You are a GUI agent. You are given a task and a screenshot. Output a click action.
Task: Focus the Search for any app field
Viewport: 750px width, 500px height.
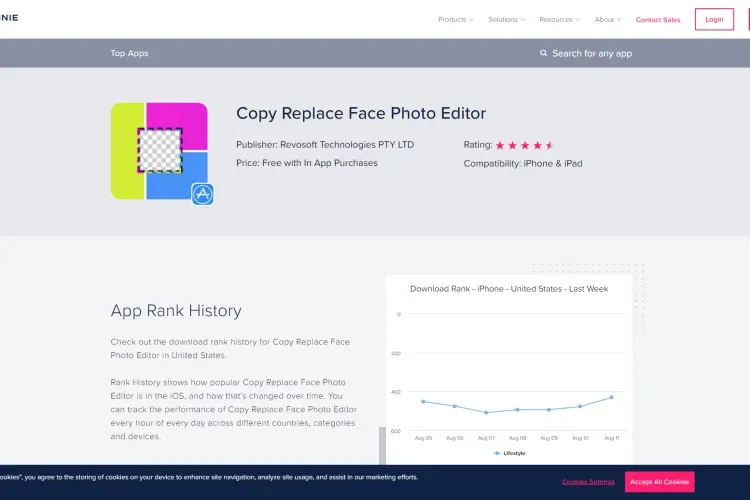click(592, 54)
